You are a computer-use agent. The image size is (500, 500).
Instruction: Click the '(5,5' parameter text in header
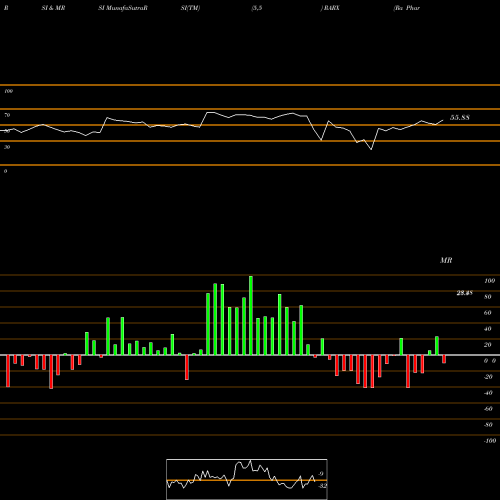pyautogui.click(x=257, y=8)
